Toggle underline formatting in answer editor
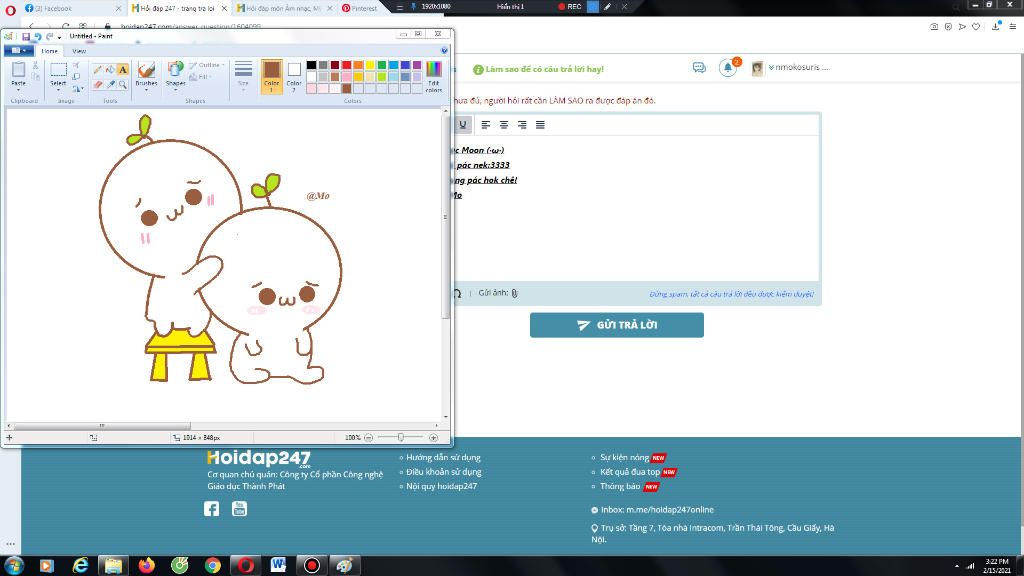Image resolution: width=1024 pixels, height=576 pixels. [462, 125]
